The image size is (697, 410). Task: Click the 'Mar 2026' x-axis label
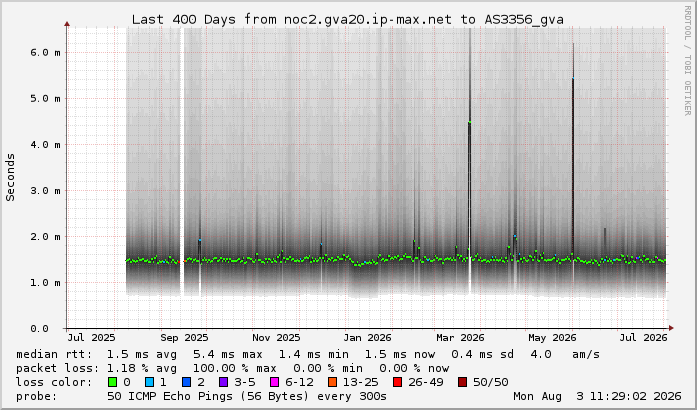point(460,338)
